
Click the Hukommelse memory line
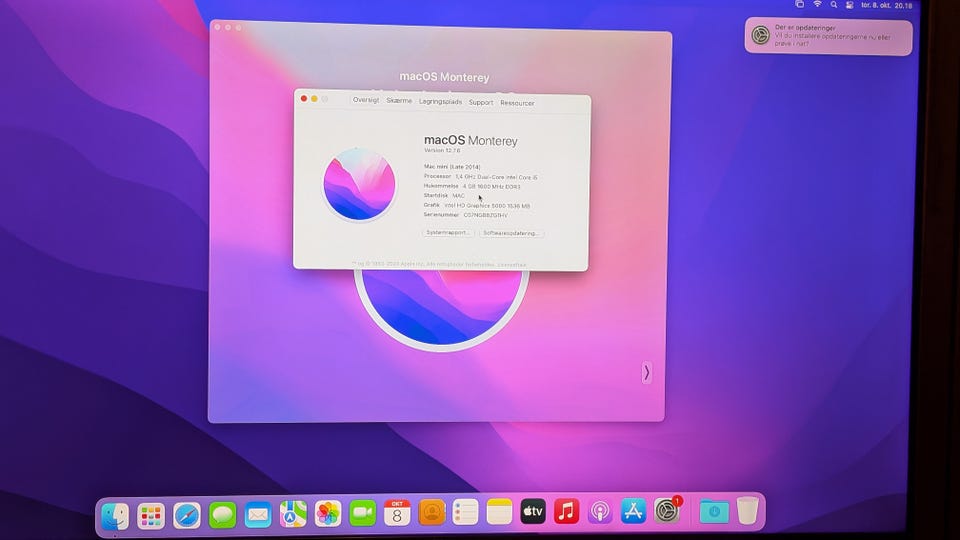(472, 186)
